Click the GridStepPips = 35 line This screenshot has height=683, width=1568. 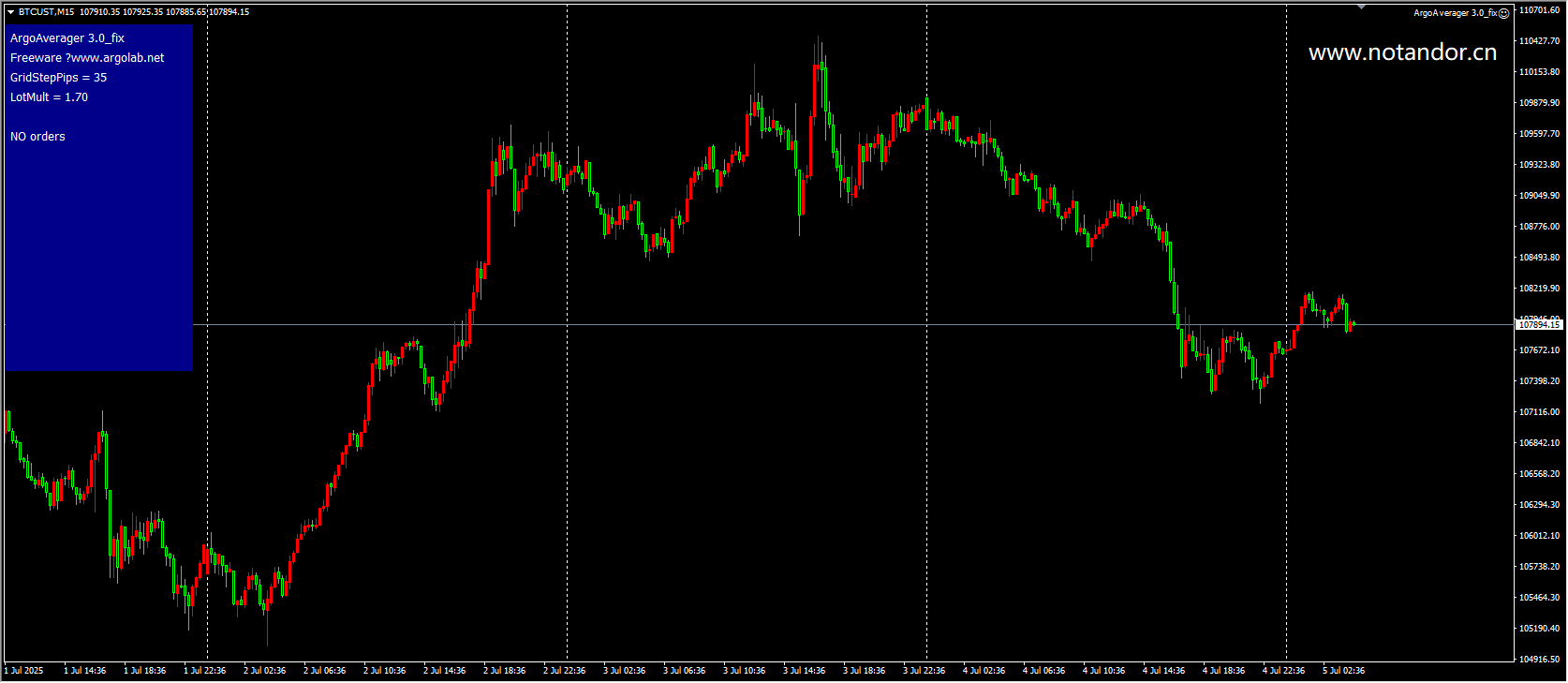58,78
